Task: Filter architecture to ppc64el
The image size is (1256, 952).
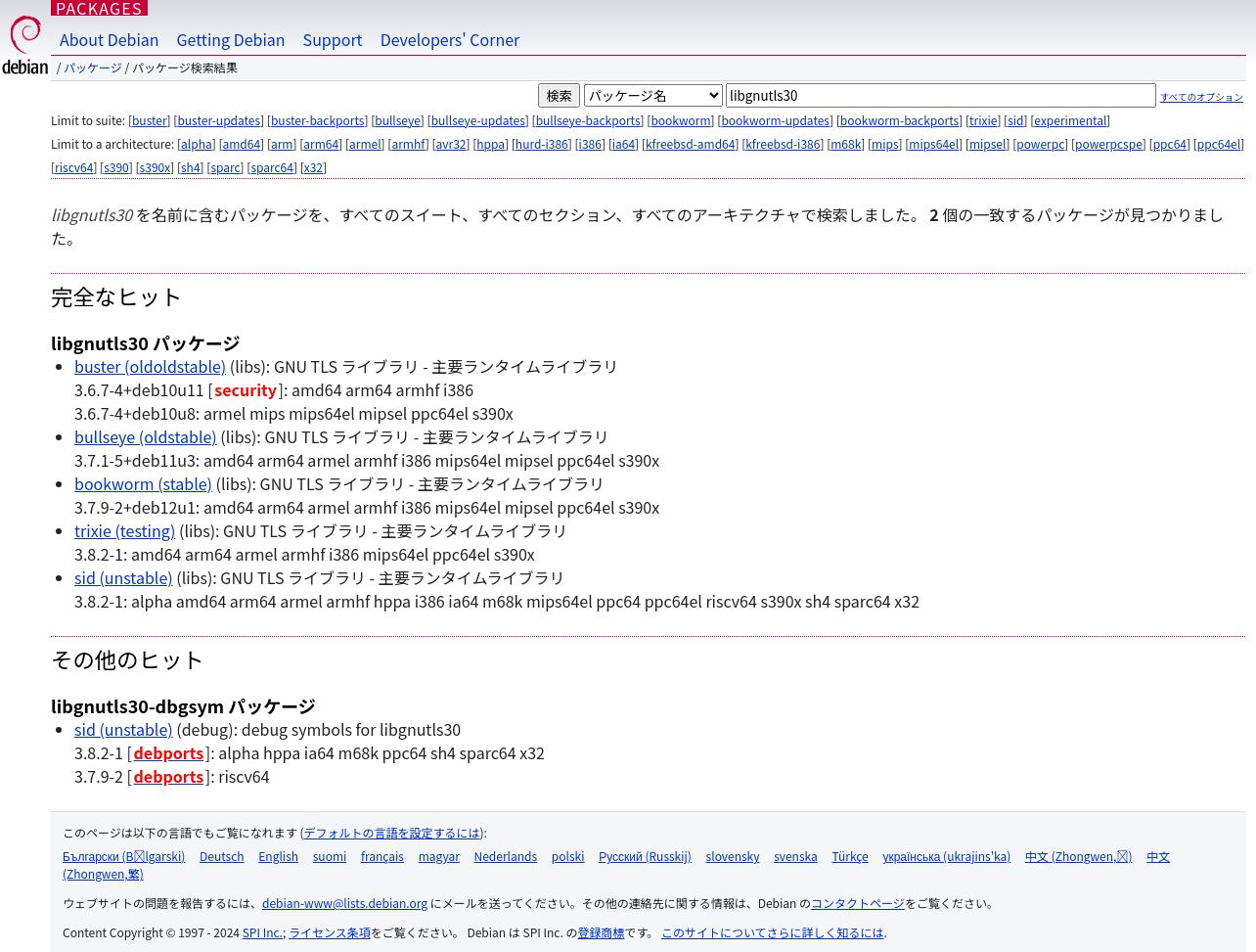Action: point(1219,144)
